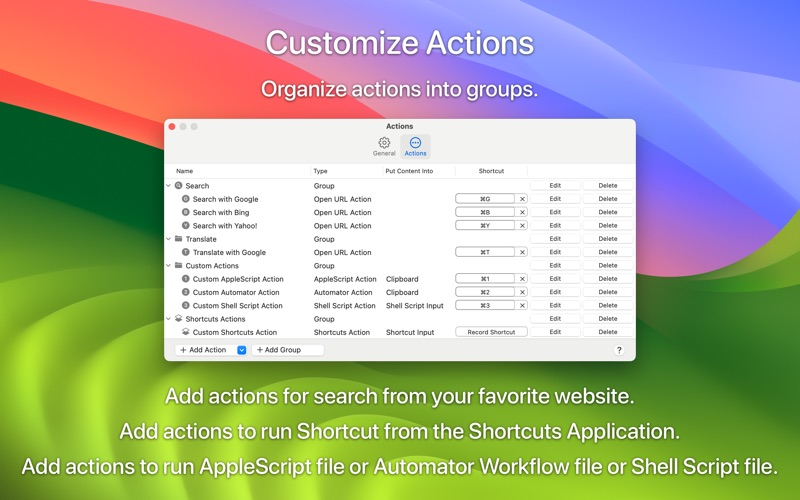800x500 pixels.
Task: Click the Search with Bing row icon
Action: (186, 212)
